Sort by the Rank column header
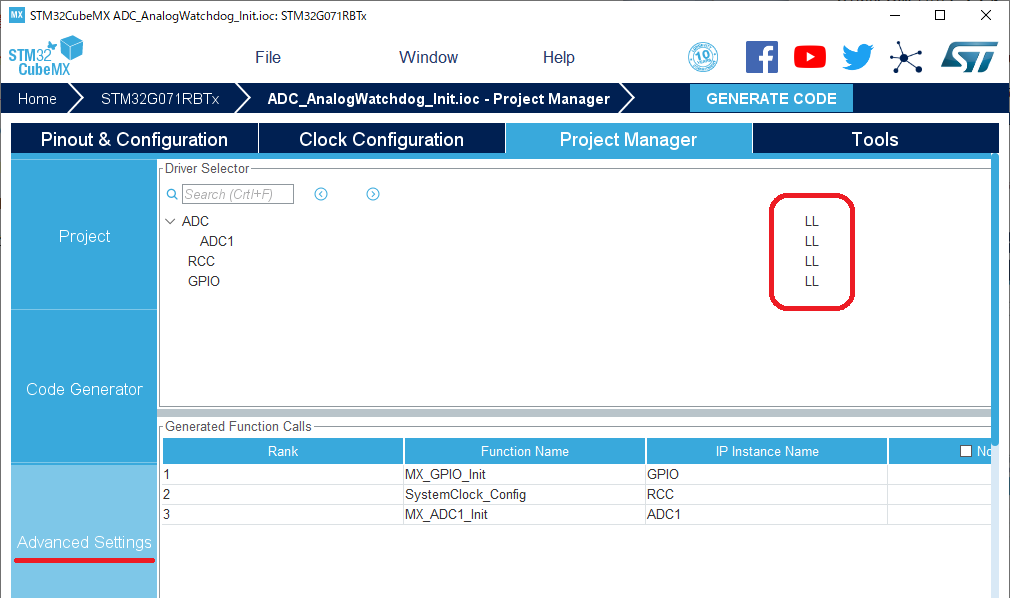 click(283, 451)
